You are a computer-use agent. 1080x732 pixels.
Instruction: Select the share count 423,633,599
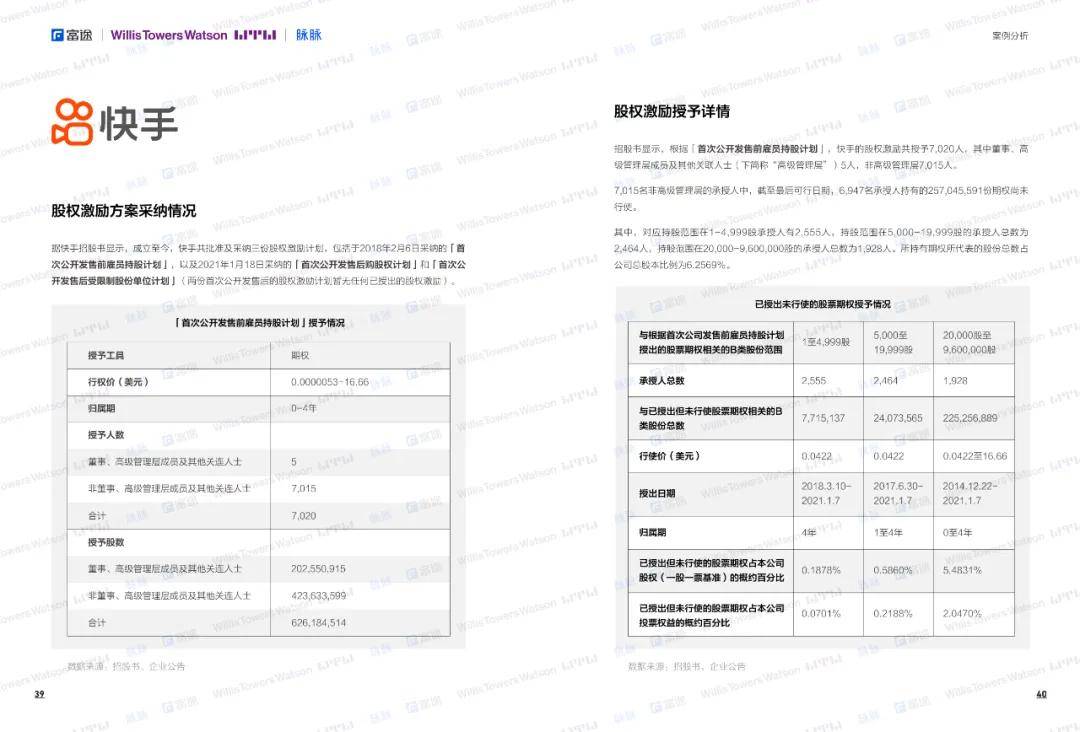318,596
